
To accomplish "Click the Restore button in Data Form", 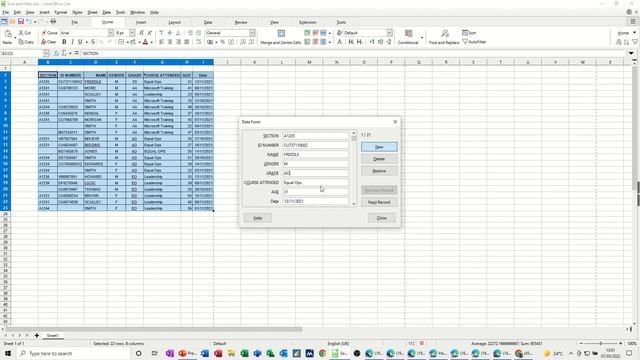I will tap(379, 171).
